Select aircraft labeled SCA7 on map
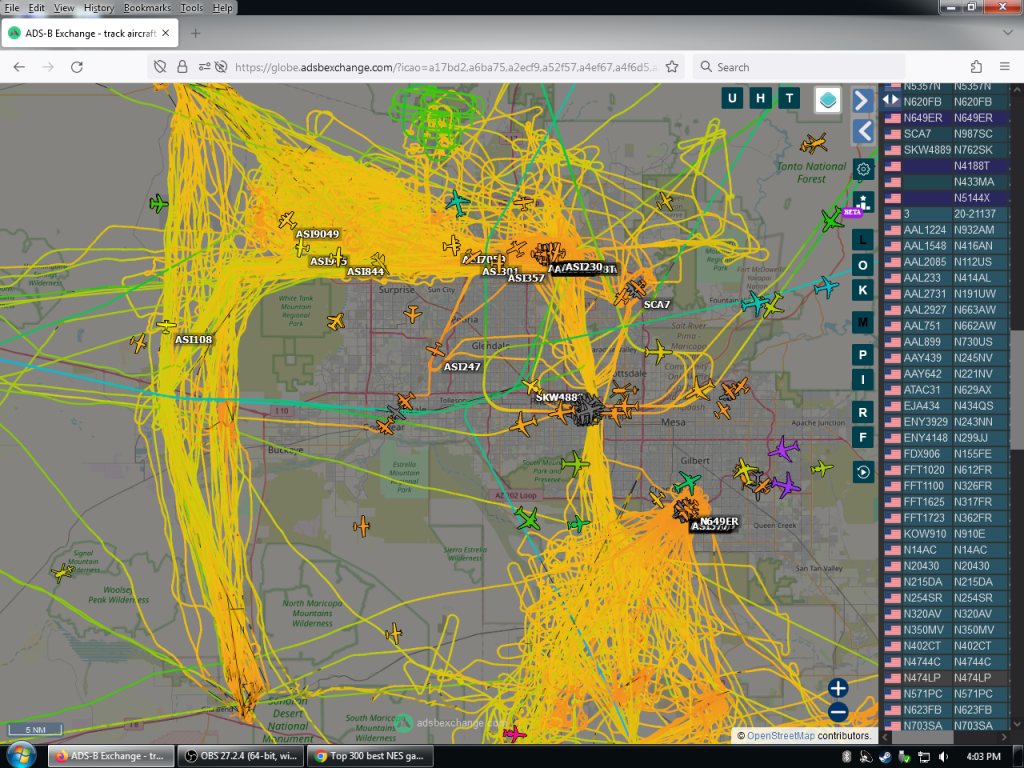1024x768 pixels. [635, 287]
